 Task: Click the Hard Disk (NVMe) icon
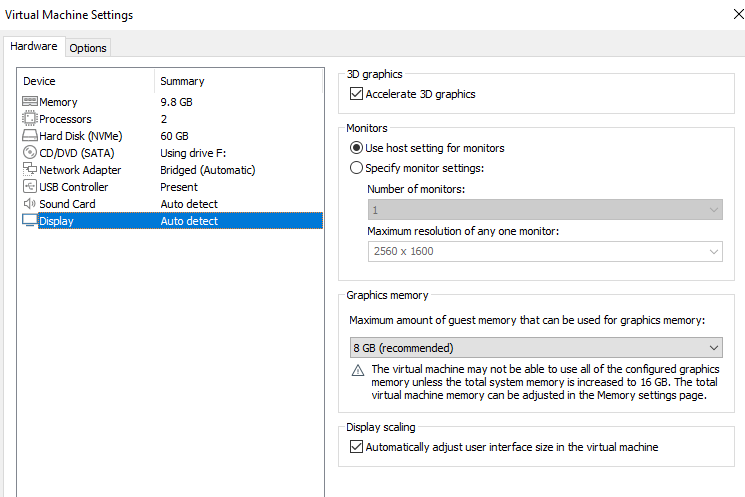coord(29,136)
